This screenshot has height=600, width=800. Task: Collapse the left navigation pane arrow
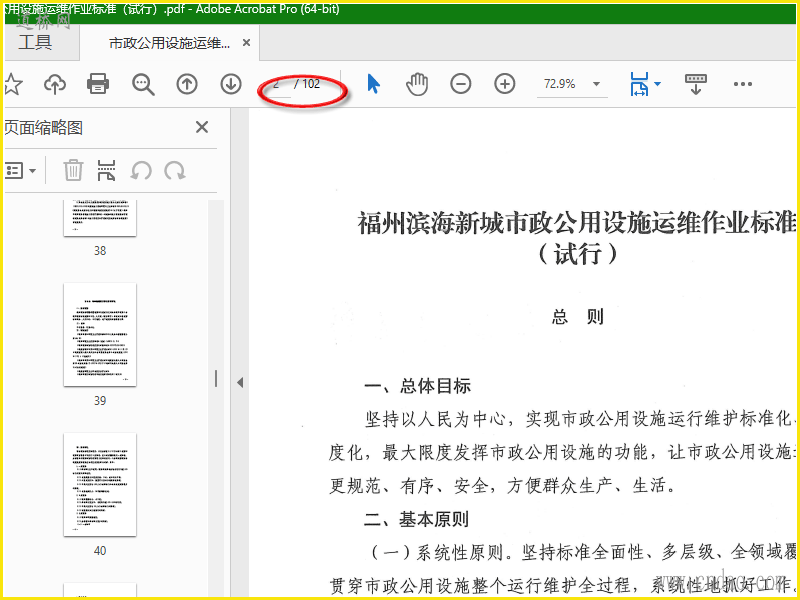tap(240, 383)
